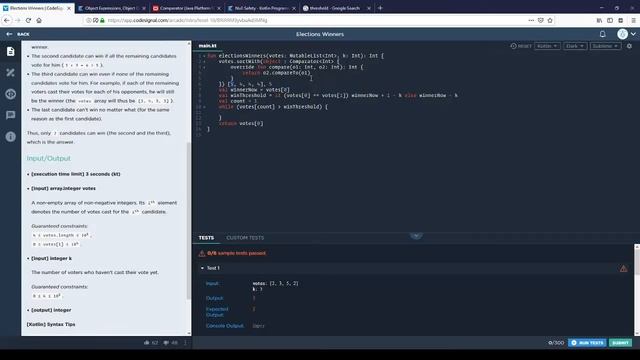Toggle code fold arrow on the while line
Image resolution: width=640 pixels, height=360 pixels.
pyautogui.click(x=204, y=107)
